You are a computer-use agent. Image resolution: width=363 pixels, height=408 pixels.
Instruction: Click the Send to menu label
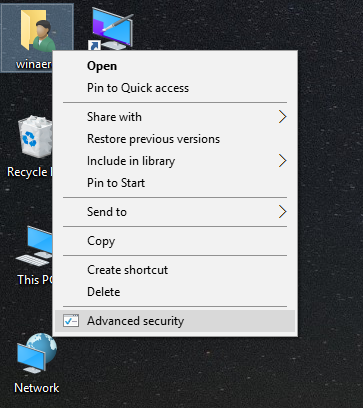click(107, 212)
